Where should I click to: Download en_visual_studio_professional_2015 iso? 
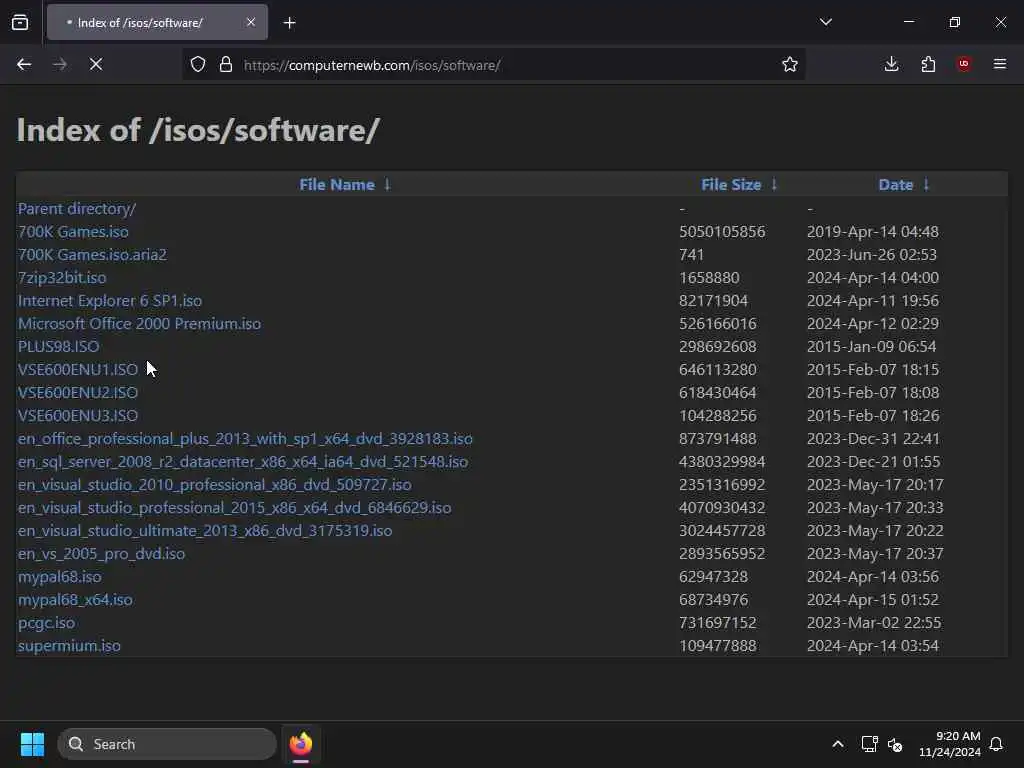(234, 507)
